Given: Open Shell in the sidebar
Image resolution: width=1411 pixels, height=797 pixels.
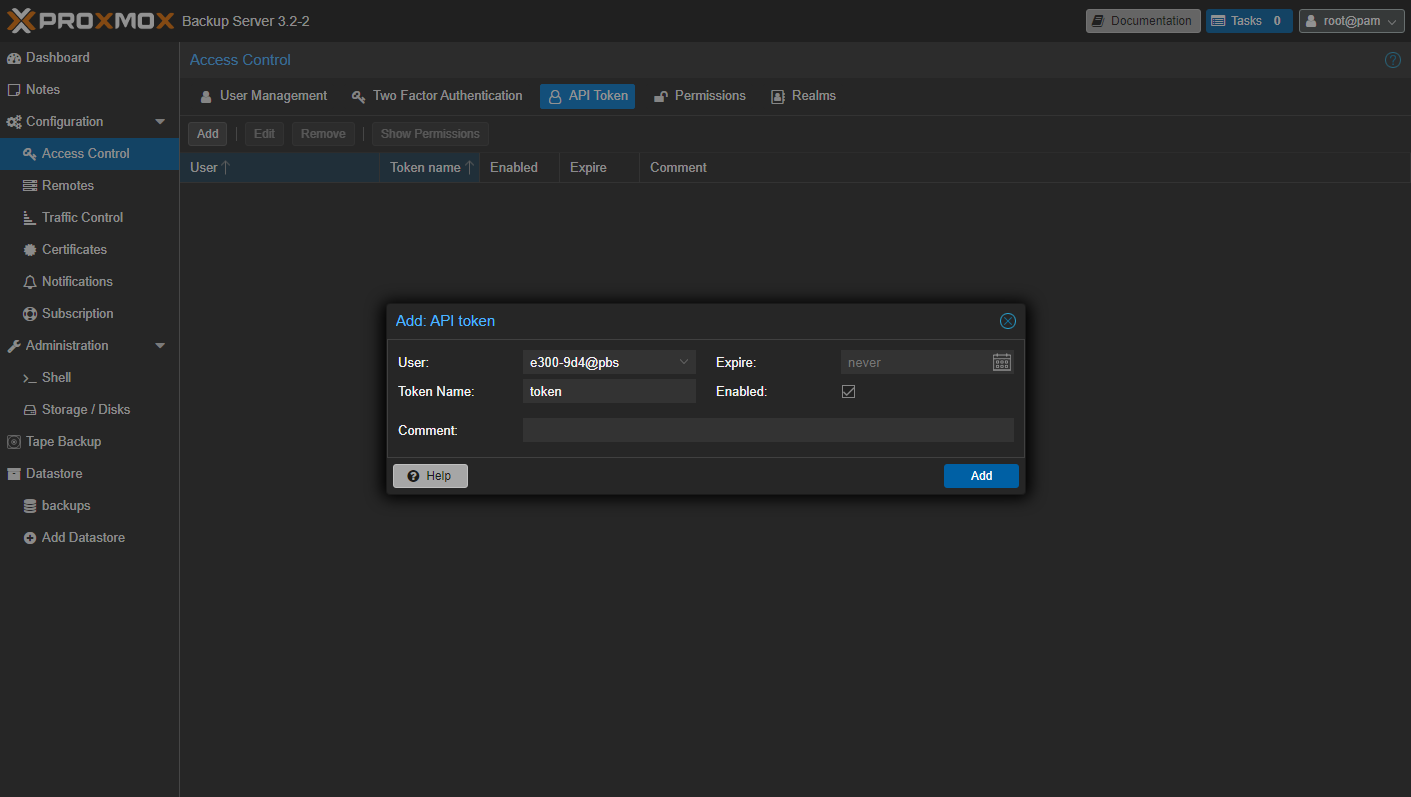Looking at the screenshot, I should click(89, 378).
